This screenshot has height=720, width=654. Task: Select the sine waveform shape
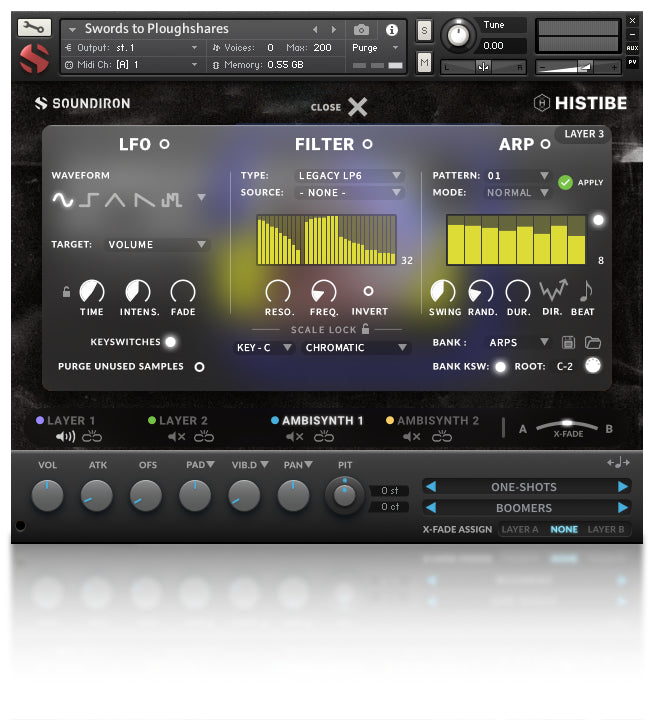[x=63, y=200]
